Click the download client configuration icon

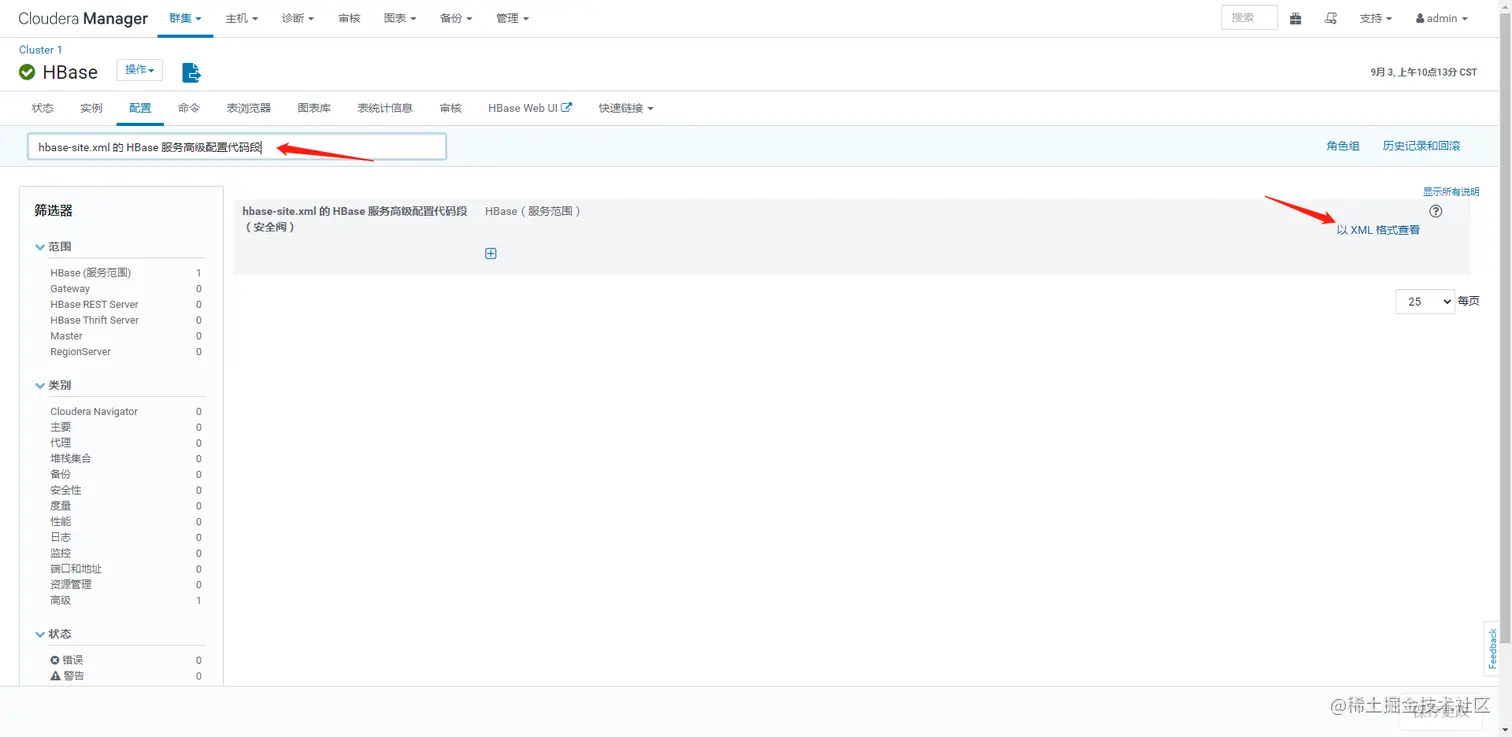191,72
